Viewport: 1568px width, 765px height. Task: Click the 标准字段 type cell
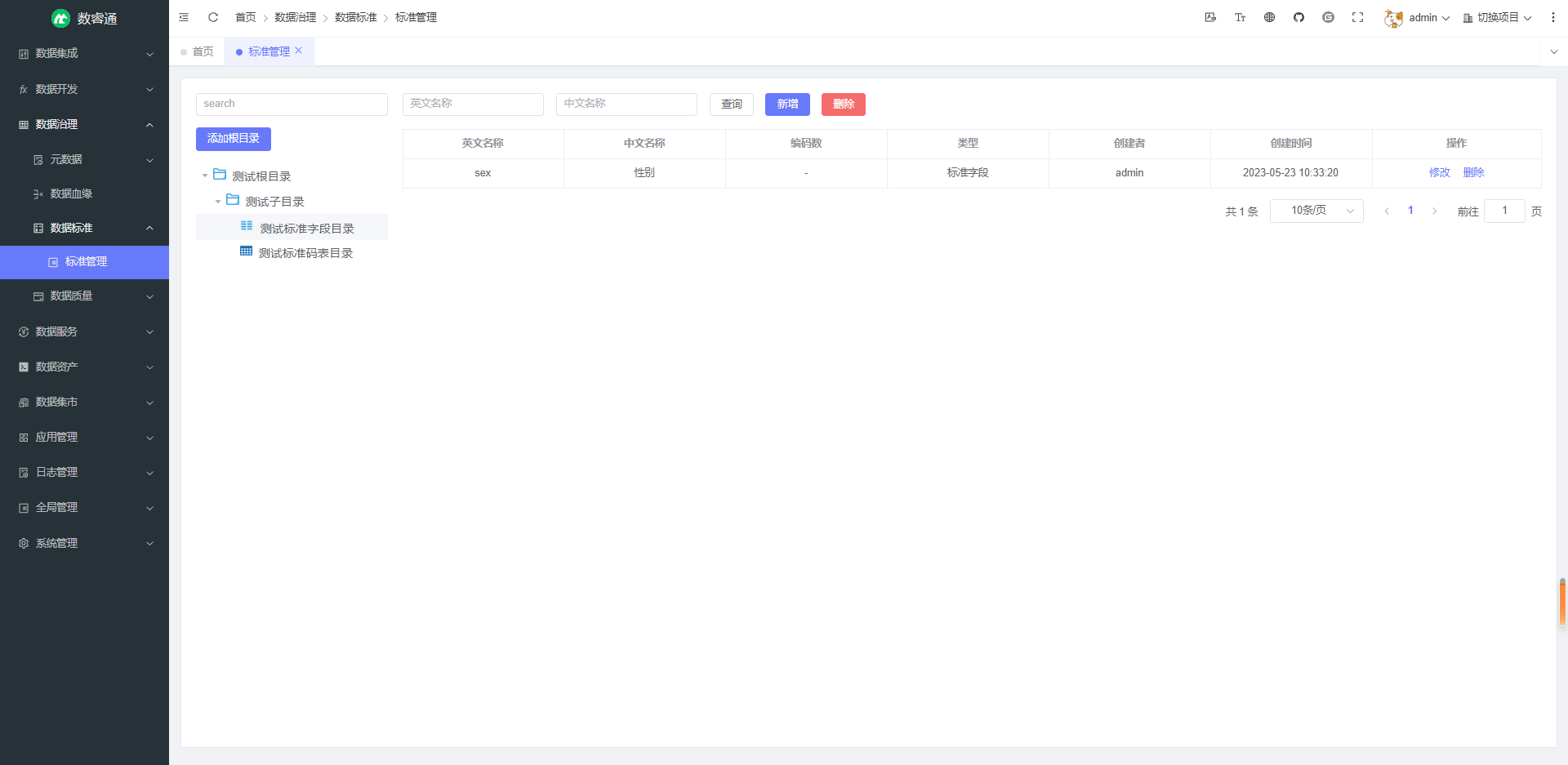point(968,173)
